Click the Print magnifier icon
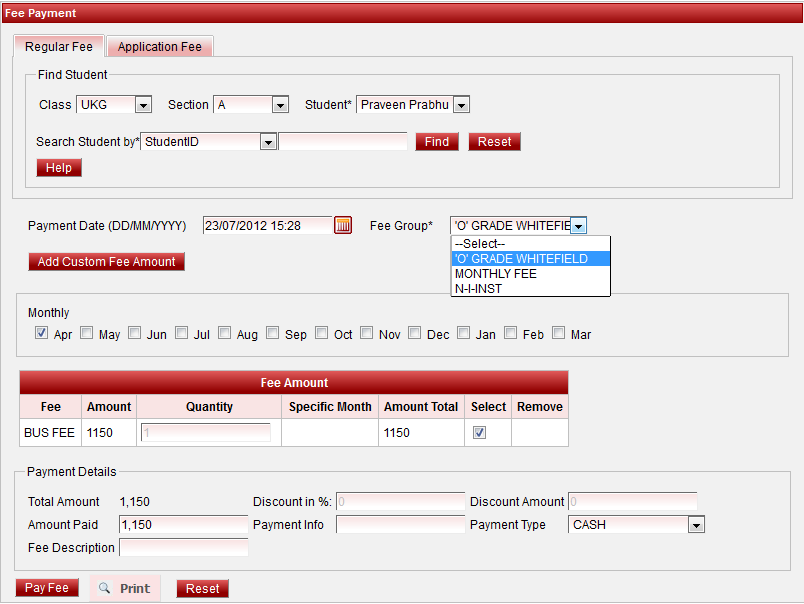 (x=104, y=588)
